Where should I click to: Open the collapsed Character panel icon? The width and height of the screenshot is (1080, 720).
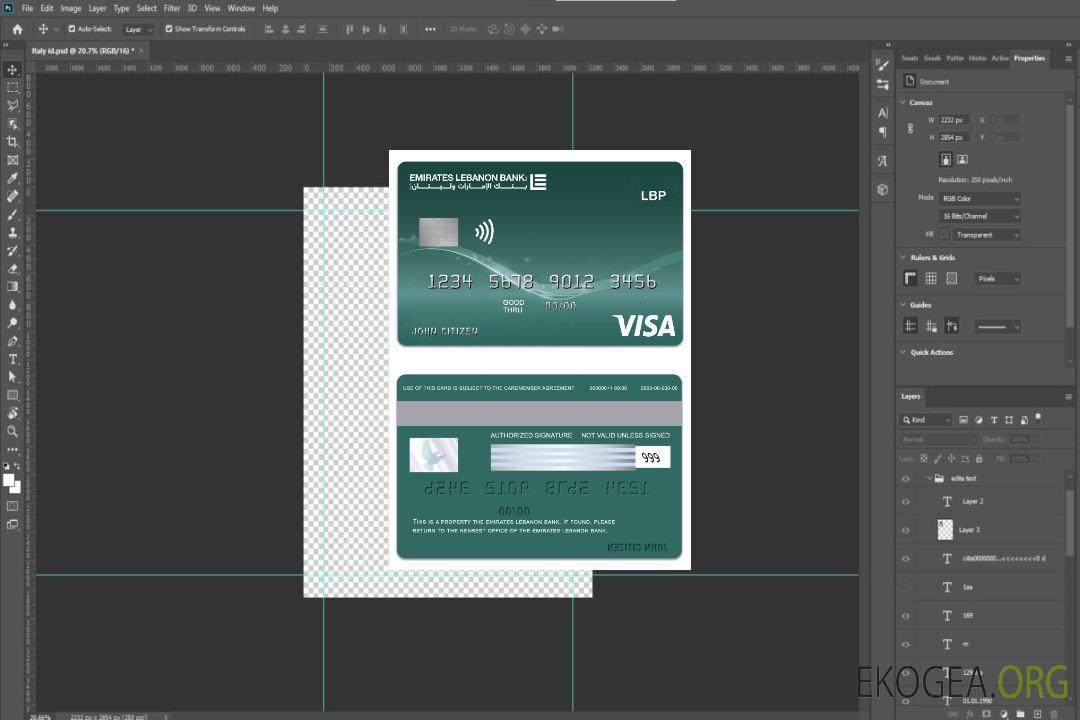882,112
